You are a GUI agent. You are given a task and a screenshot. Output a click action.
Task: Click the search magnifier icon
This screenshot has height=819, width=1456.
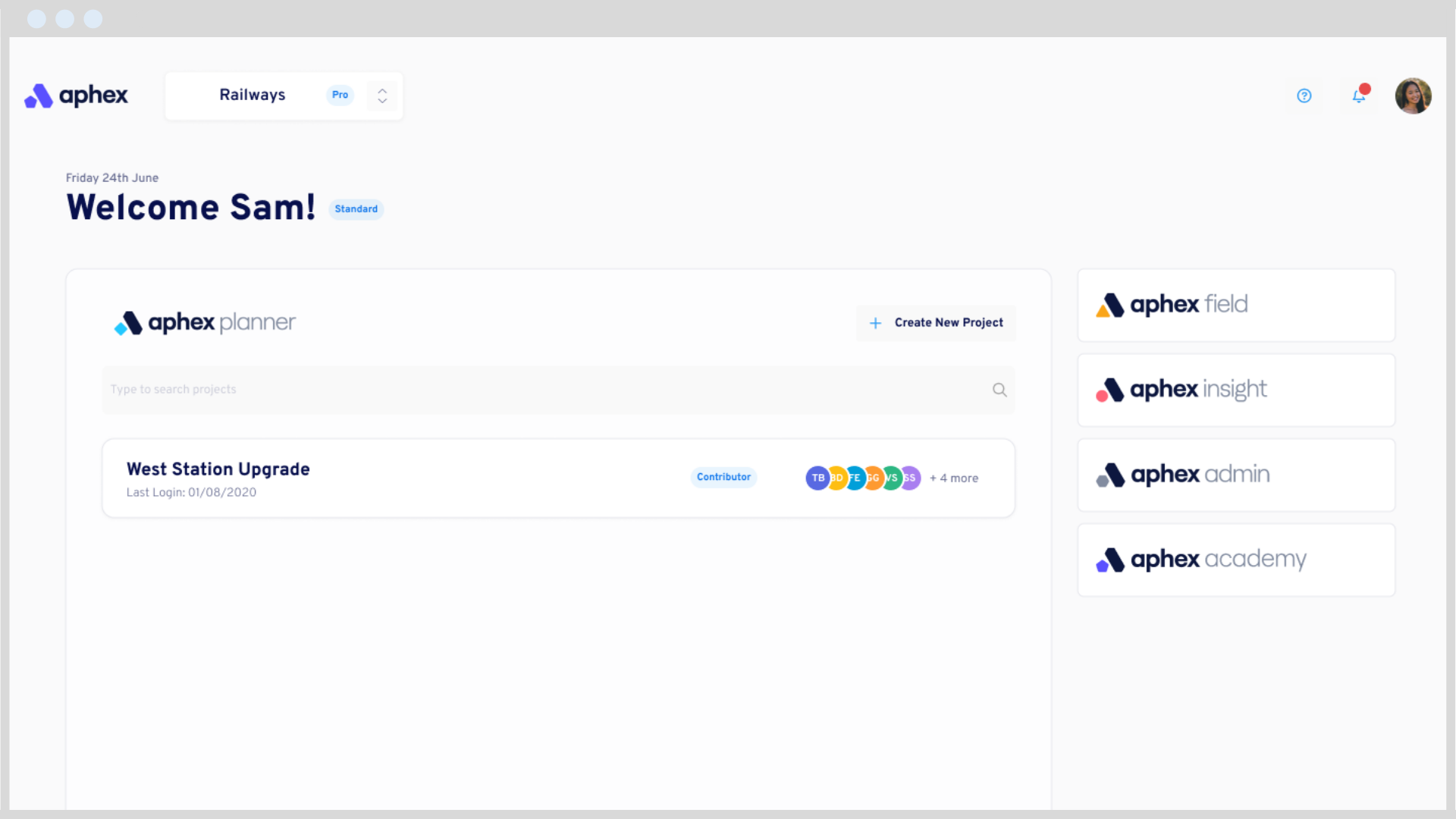pos(999,390)
